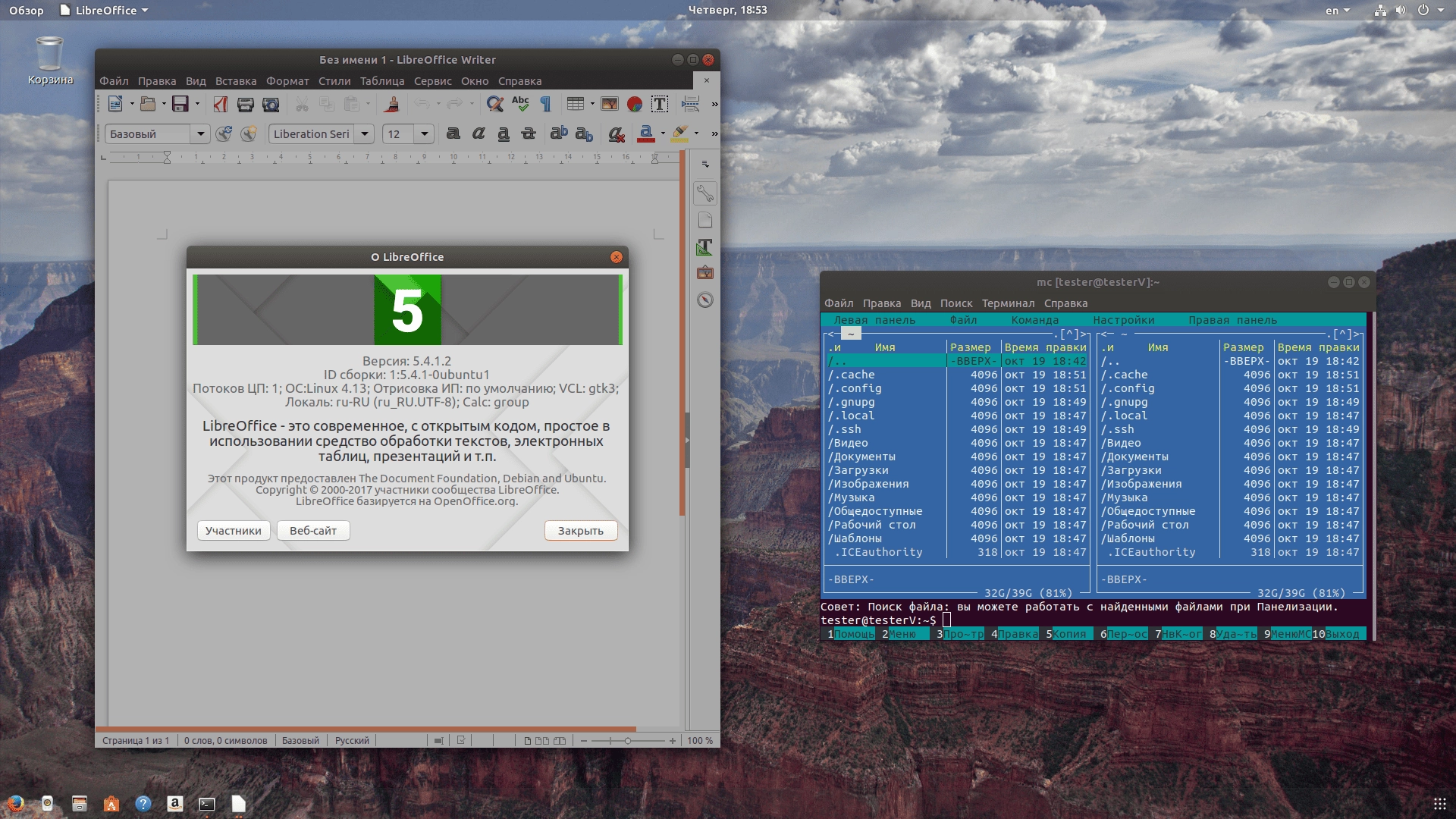Screen dimensions: 1456x819
Task: Open the Вставка menu in Writer
Action: (236, 81)
